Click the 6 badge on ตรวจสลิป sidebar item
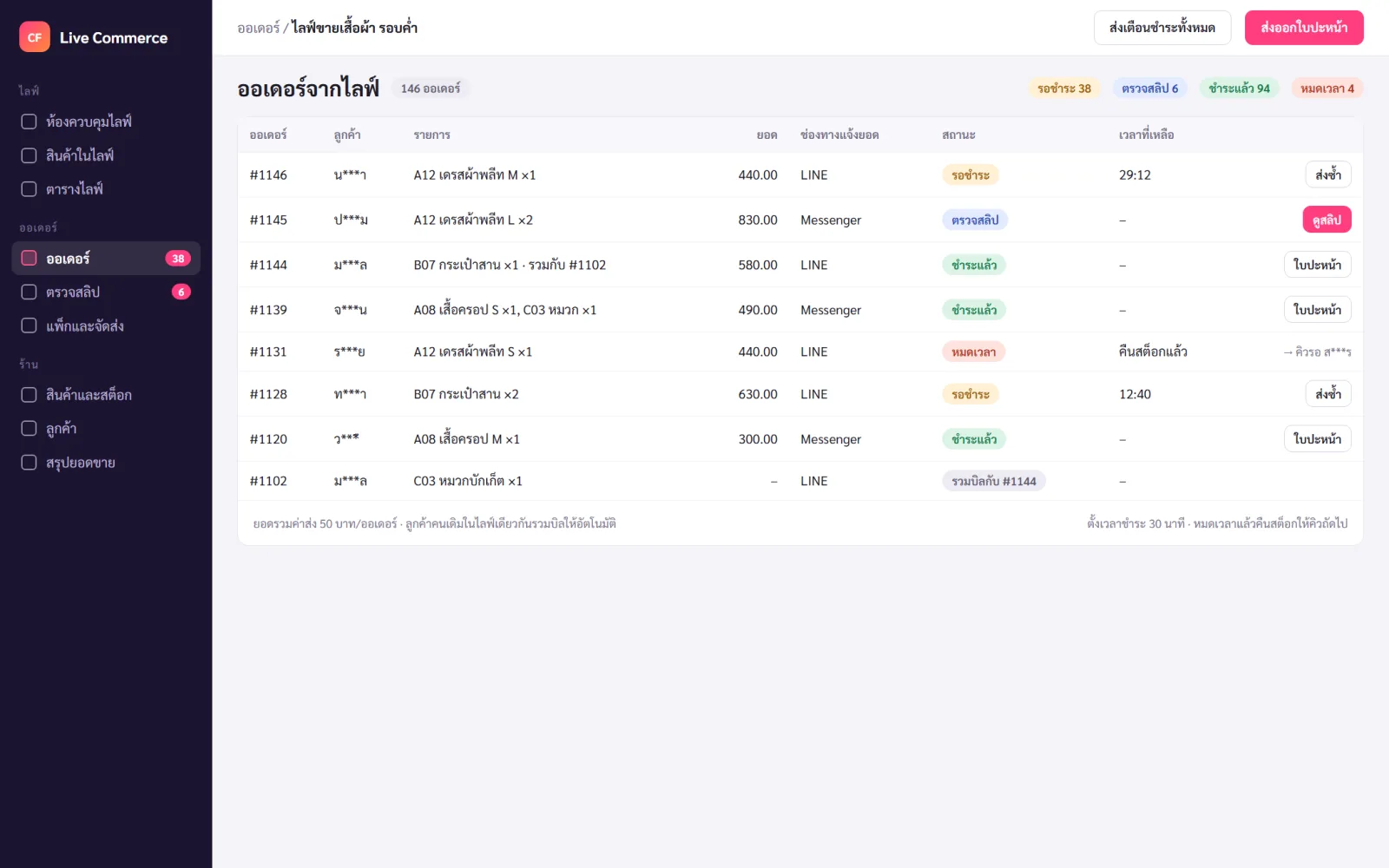The height and width of the screenshot is (868, 1389). [181, 292]
